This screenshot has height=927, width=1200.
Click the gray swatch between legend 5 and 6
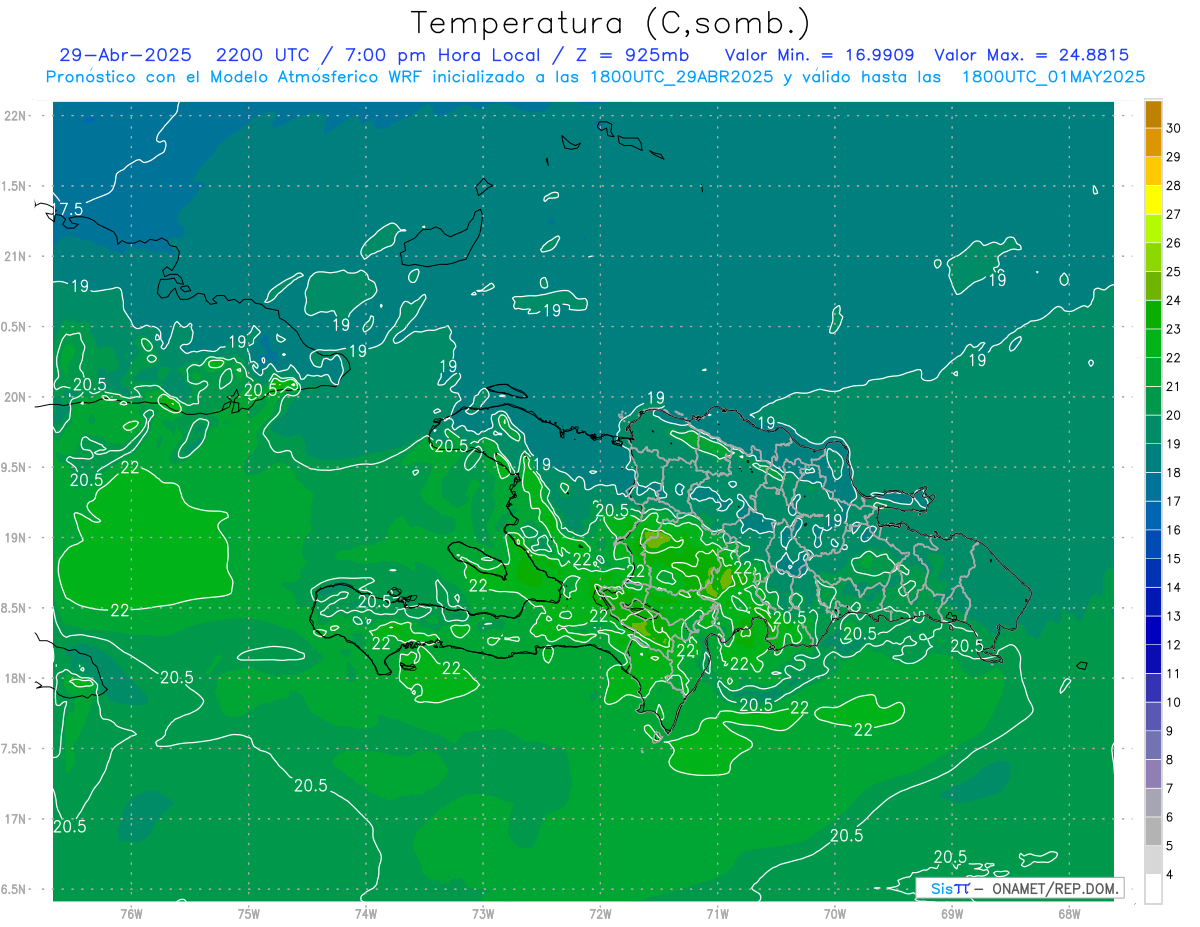[x=1153, y=831]
